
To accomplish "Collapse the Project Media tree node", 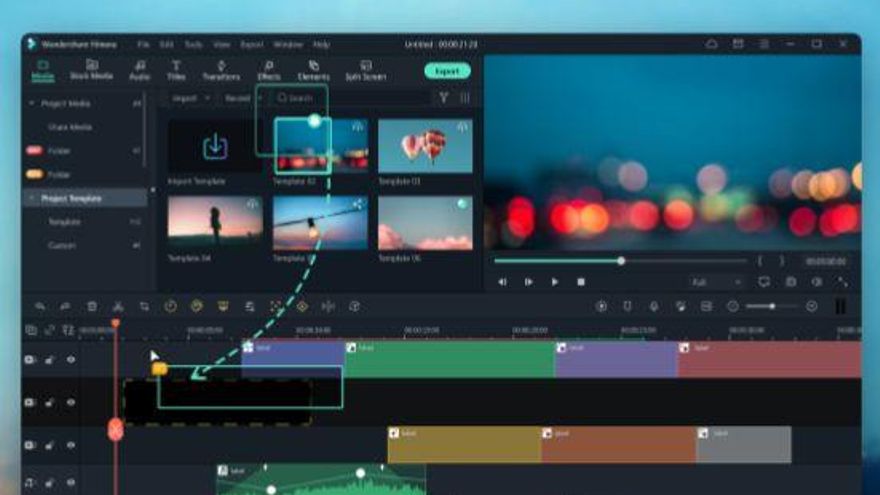I will [31, 103].
